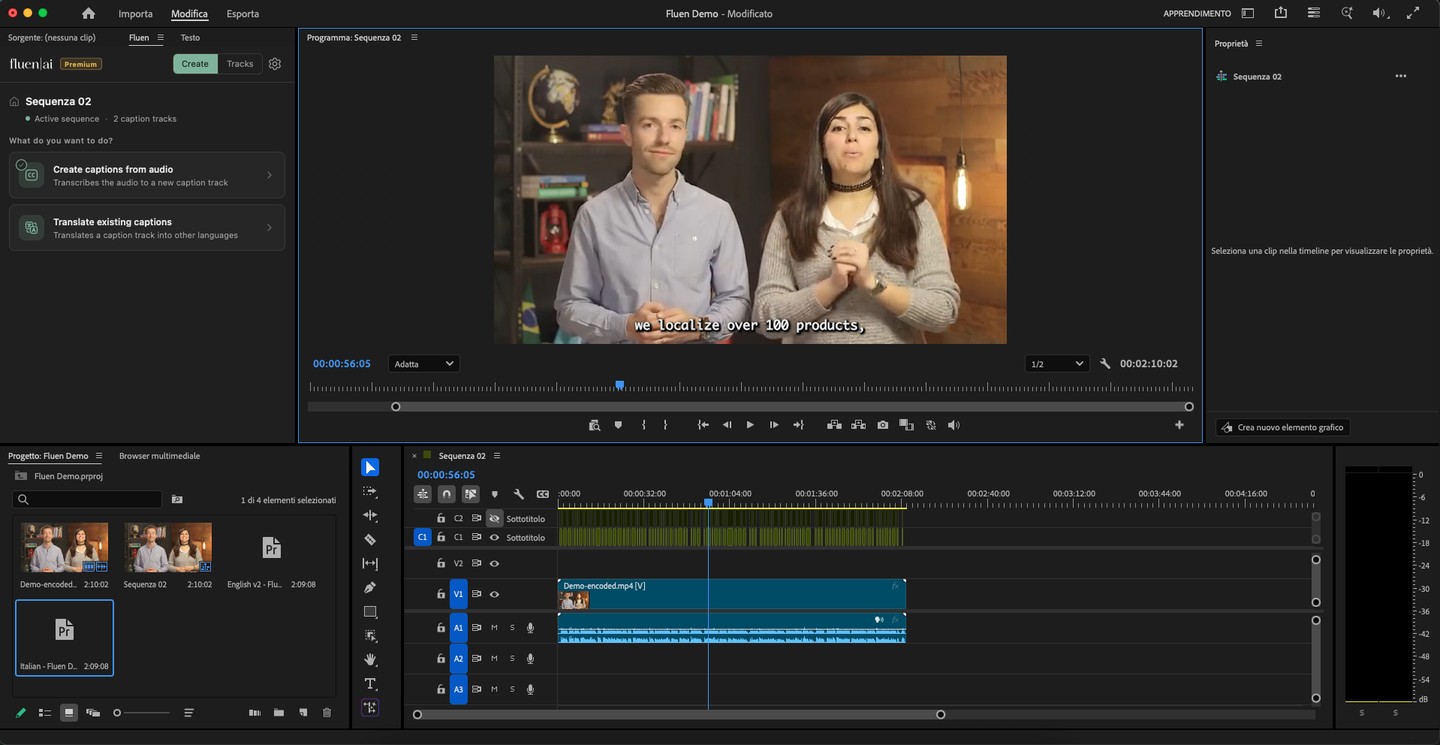Screen dimensions: 1440x745
Task: Expand Translate existing captions option
Action: pos(147,228)
